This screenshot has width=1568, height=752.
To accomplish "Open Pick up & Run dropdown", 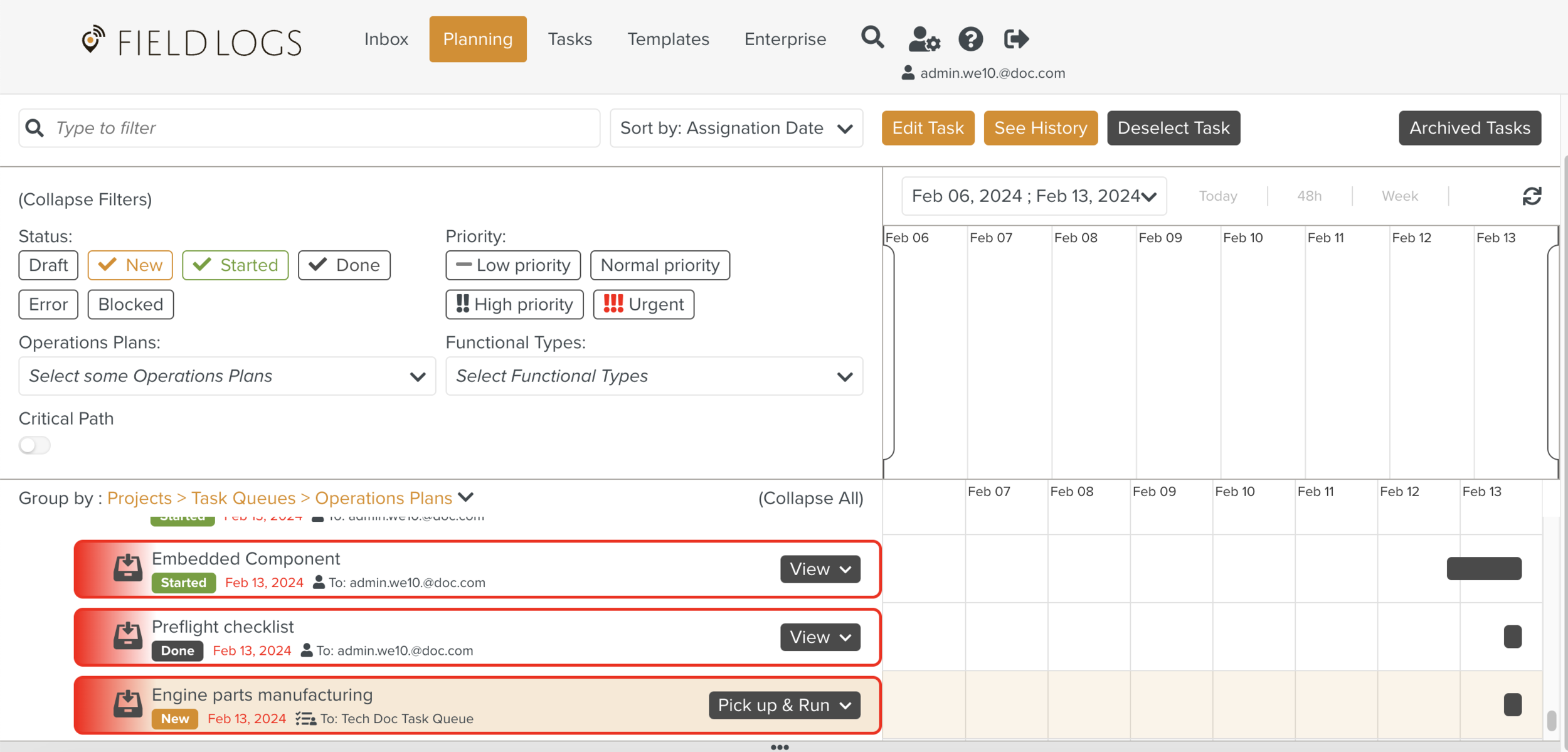I will tap(784, 705).
